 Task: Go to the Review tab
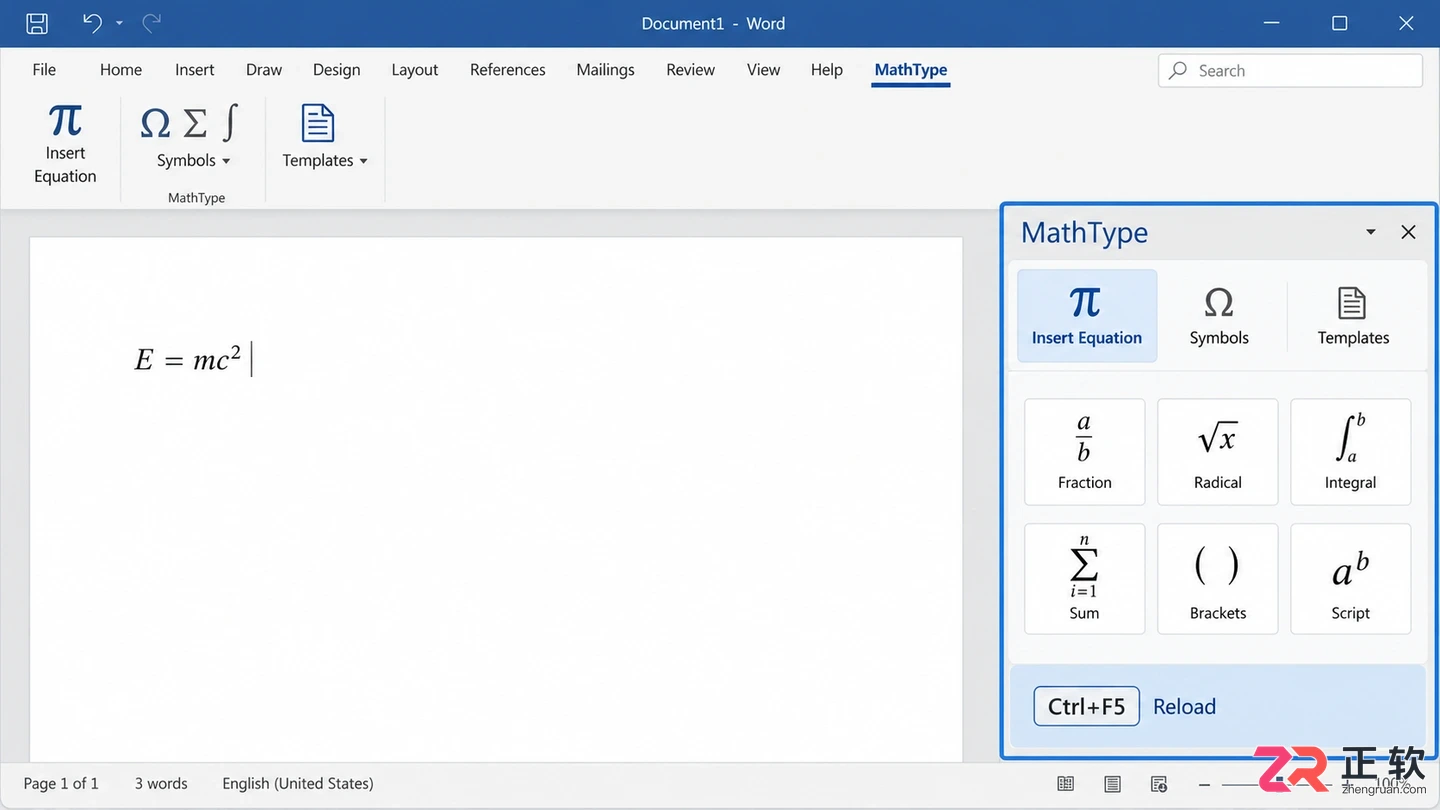click(x=691, y=70)
